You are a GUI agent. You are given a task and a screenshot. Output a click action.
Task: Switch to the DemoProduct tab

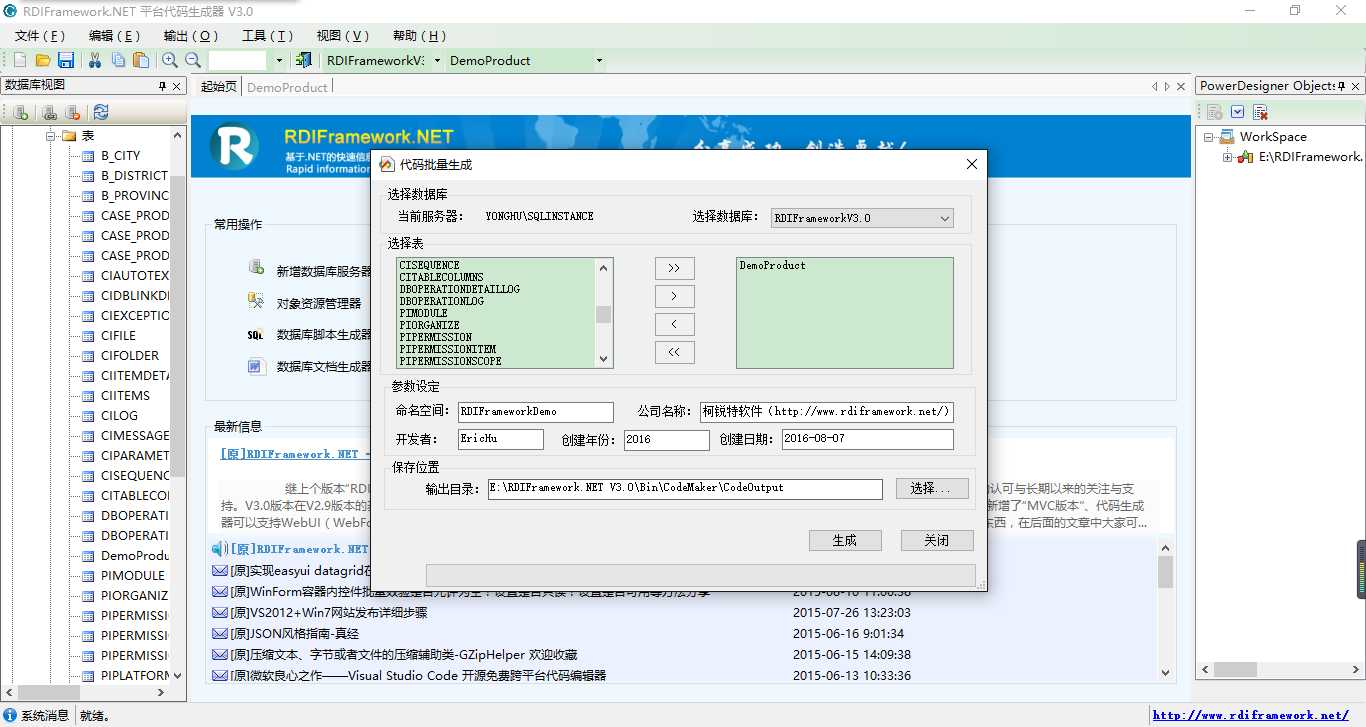(x=287, y=87)
